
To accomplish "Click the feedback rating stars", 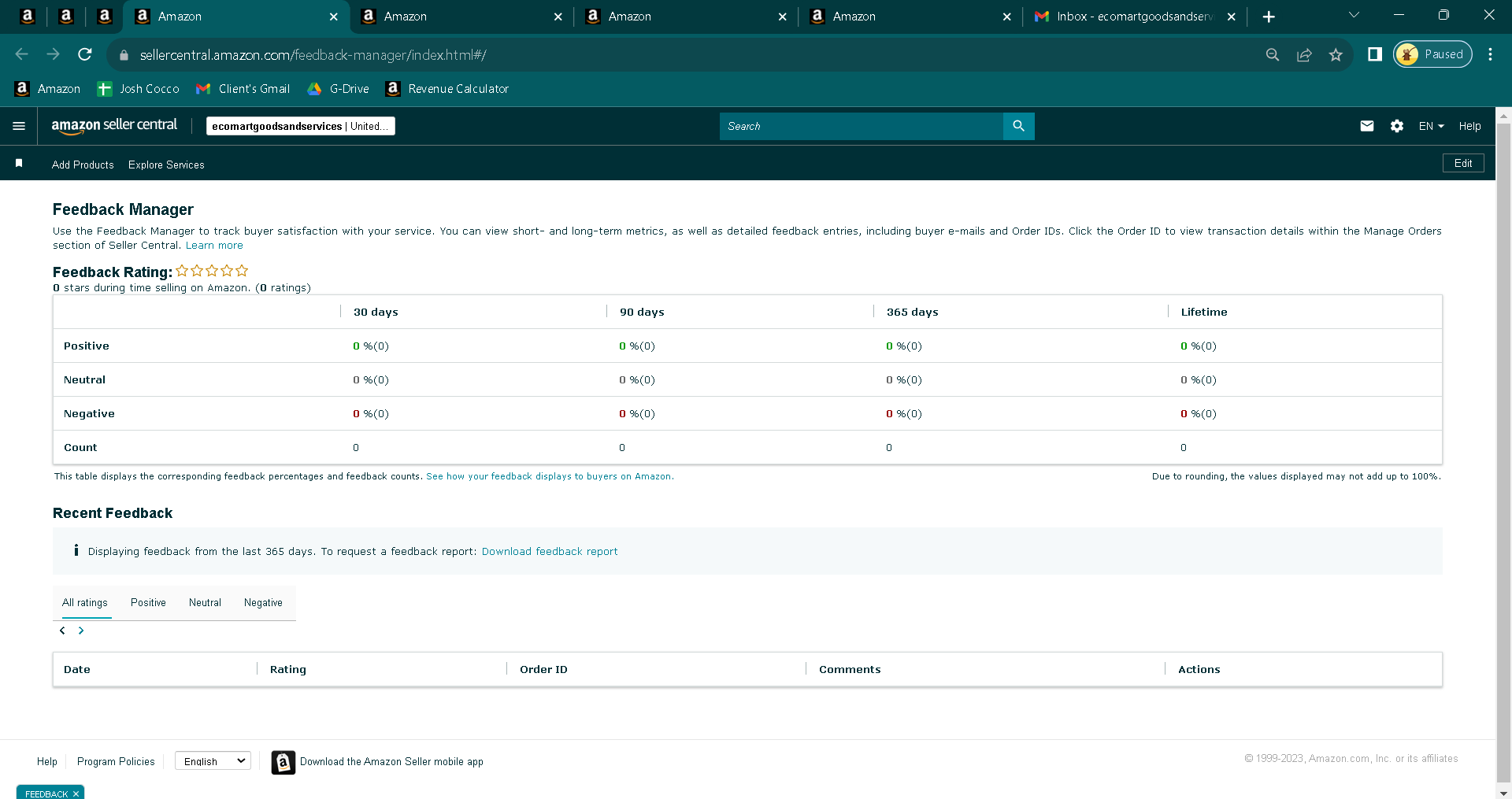I will pos(212,271).
